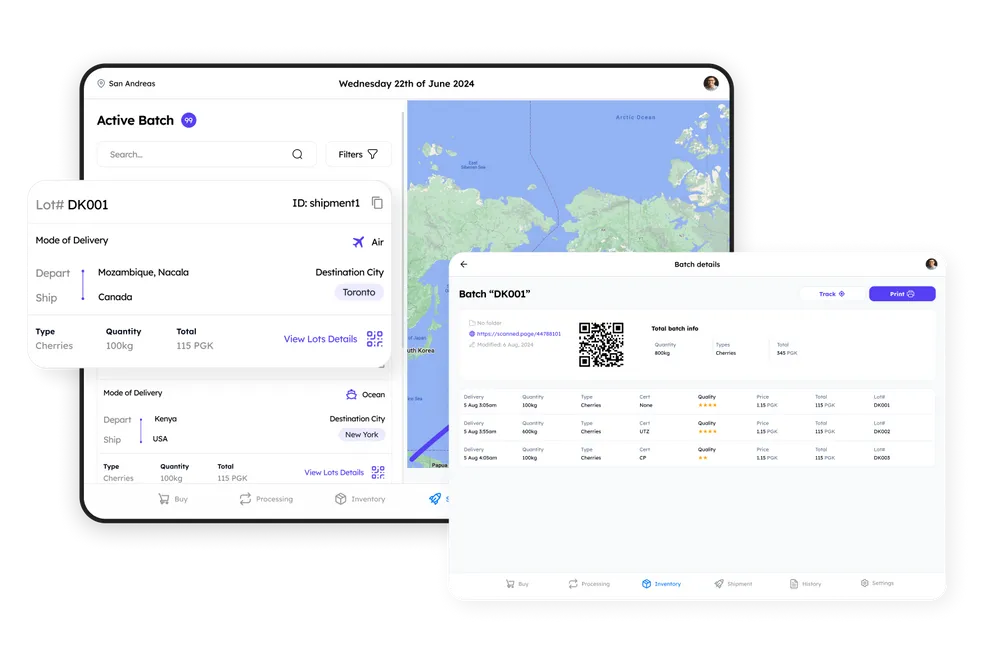Go to the Settings tab
995x646 pixels.
pyautogui.click(x=877, y=583)
